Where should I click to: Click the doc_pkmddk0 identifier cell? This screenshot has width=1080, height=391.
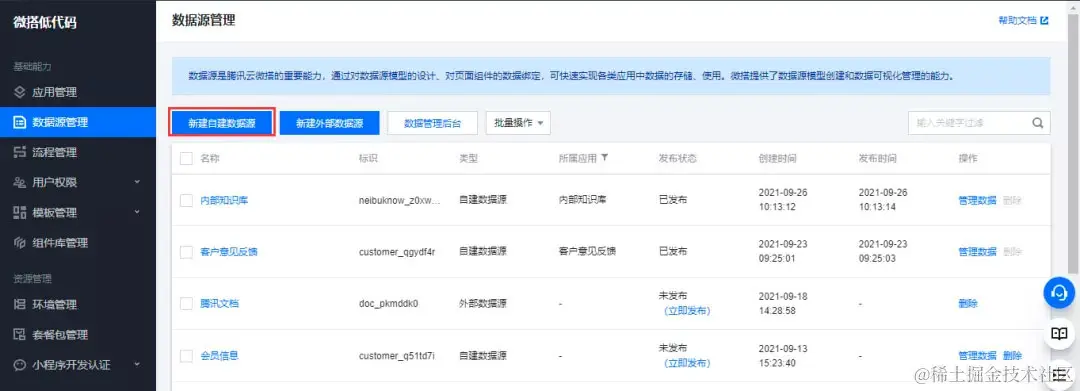coord(388,304)
